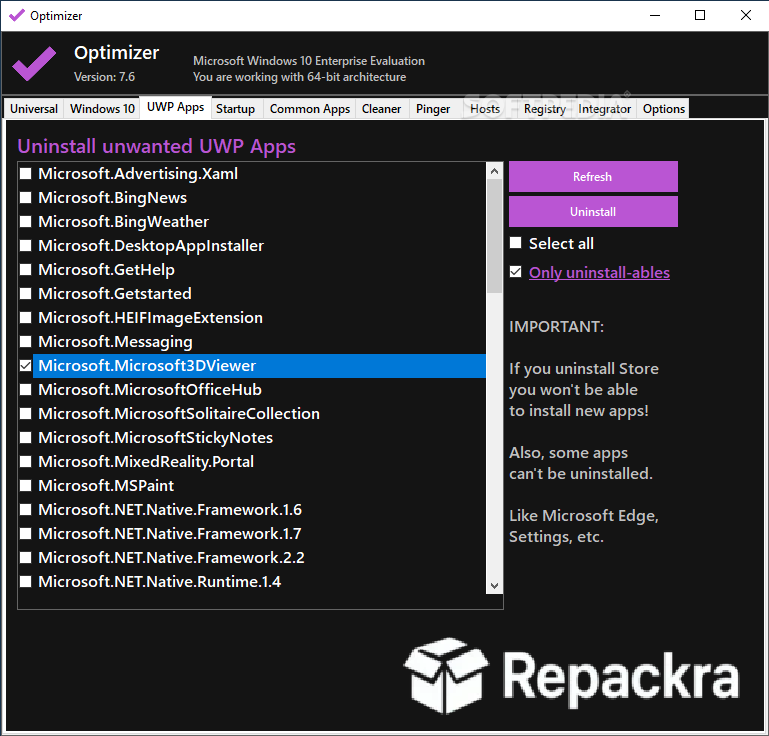Screen dimensions: 769x736
Task: Open the Options tab
Action: 664,108
